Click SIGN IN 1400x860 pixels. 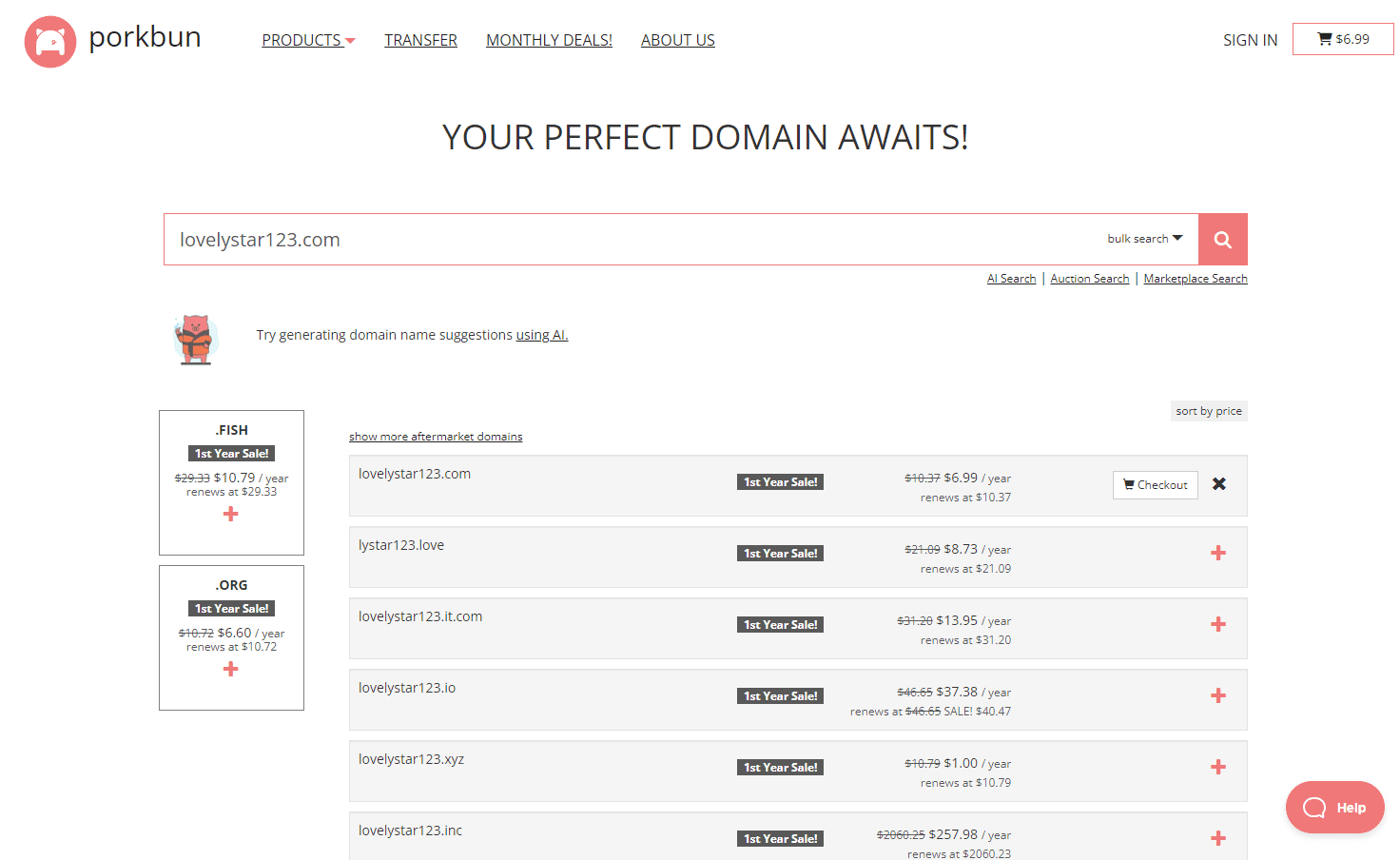(1250, 40)
